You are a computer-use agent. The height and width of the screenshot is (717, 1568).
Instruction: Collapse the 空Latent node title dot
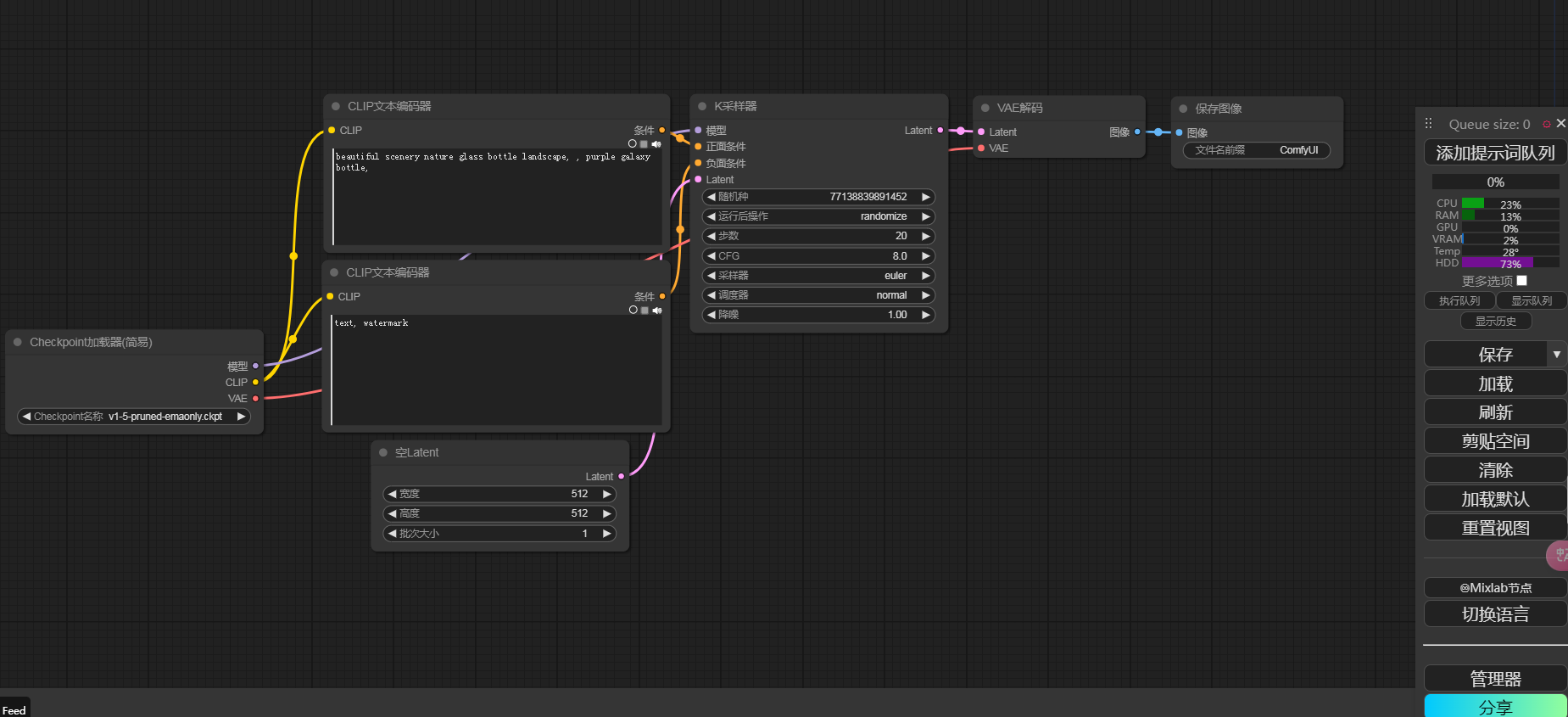coord(383,452)
